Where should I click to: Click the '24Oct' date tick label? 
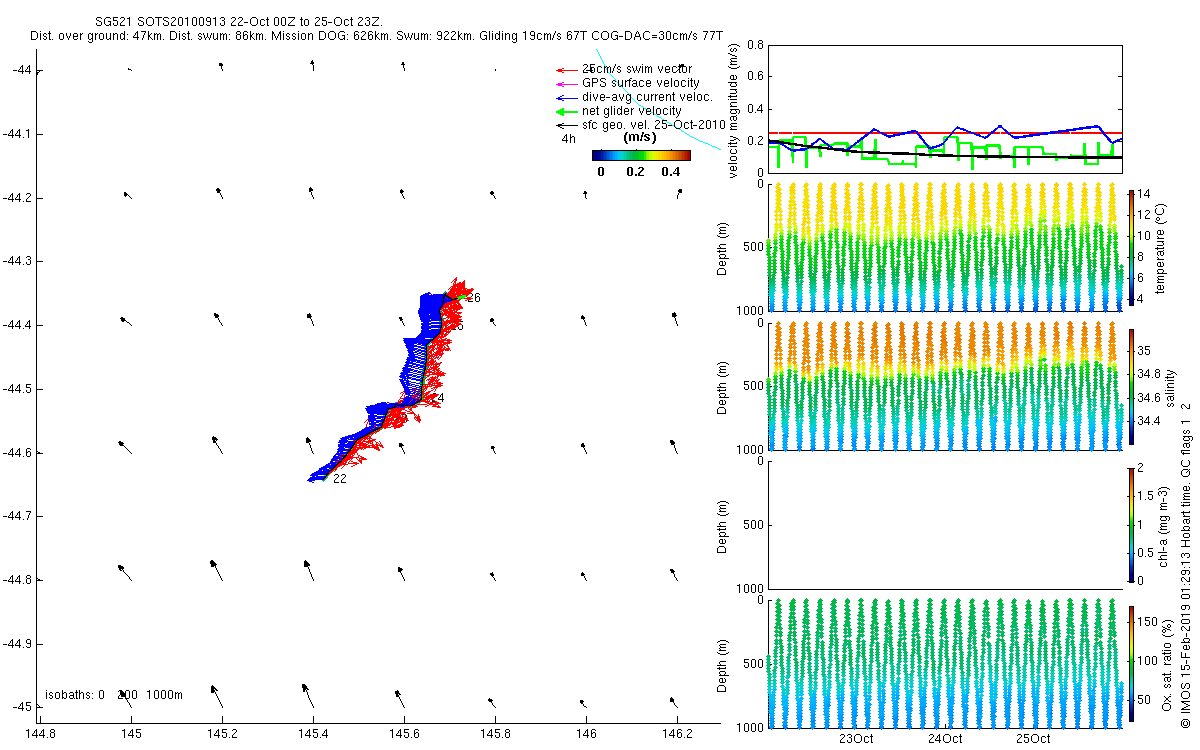(945, 739)
